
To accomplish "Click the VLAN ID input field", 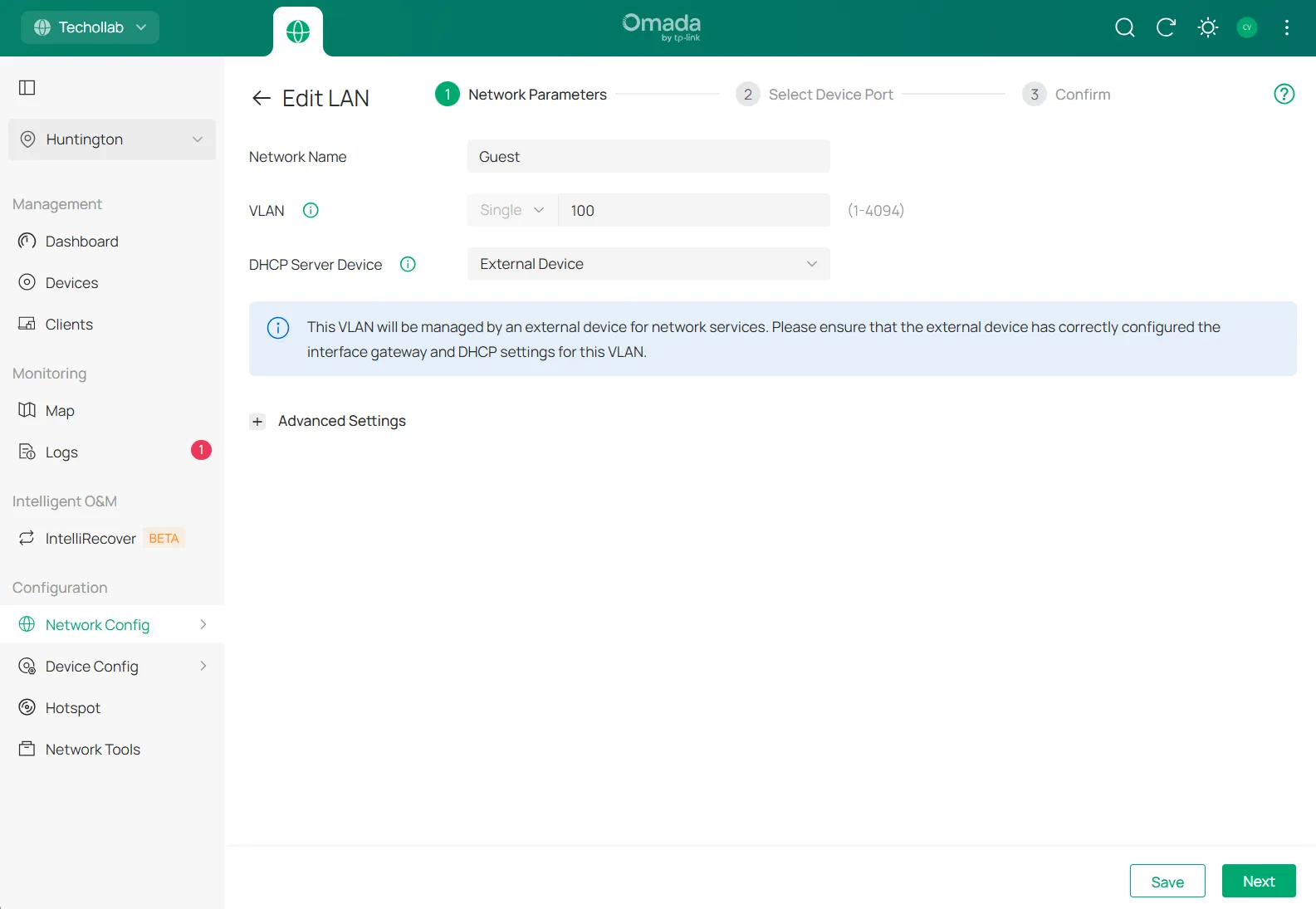I will pos(694,210).
